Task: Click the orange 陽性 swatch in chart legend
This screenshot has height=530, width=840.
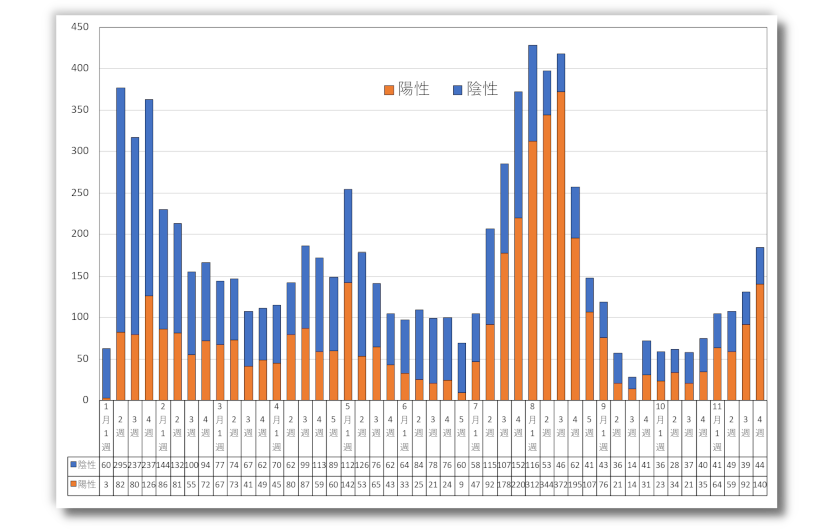Action: pyautogui.click(x=389, y=90)
